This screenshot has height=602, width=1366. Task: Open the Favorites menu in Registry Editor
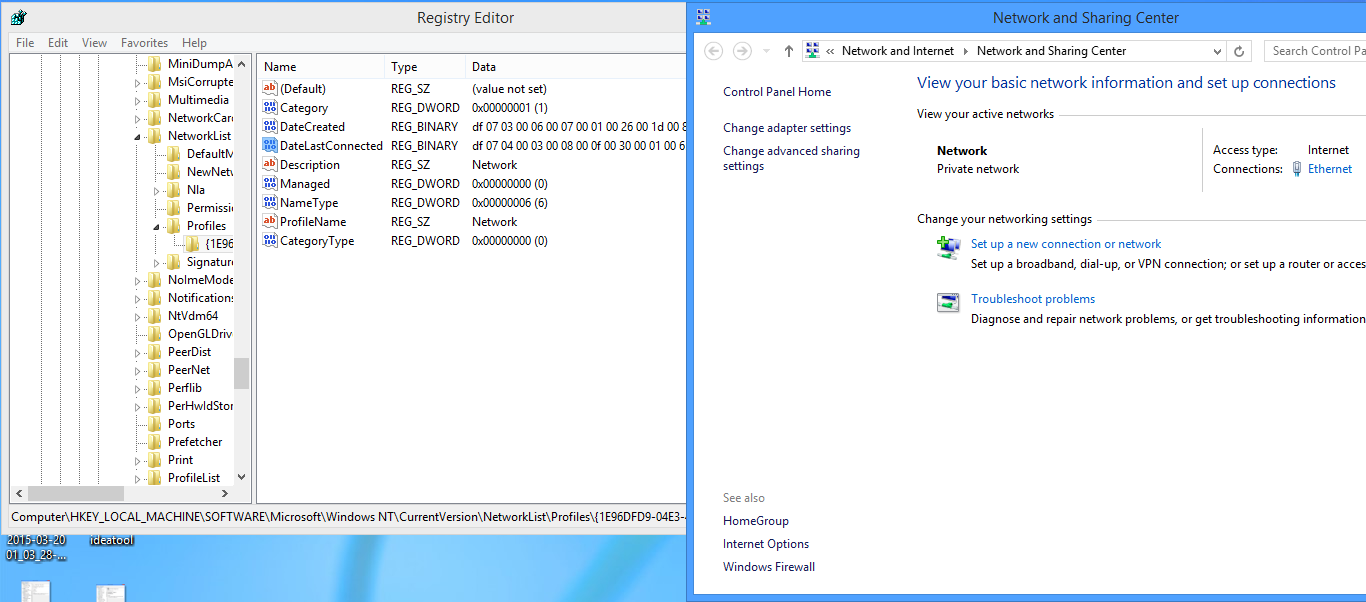[x=144, y=43]
